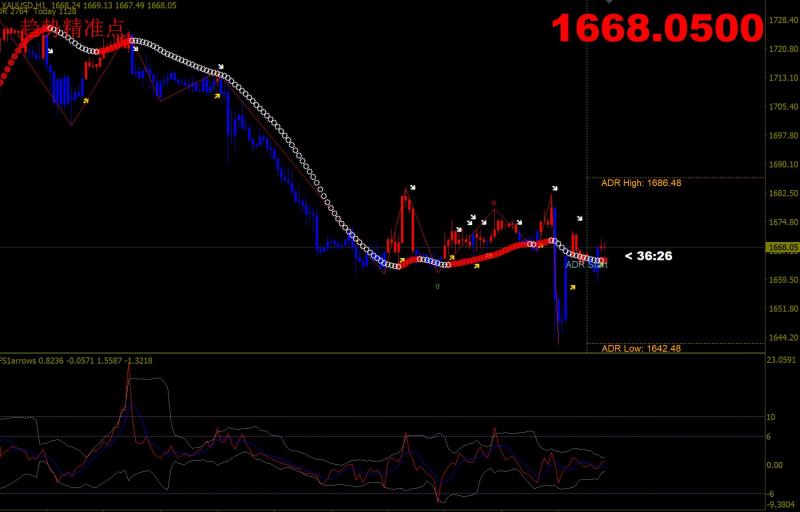
Task: Click the white arrow above the first mid-chart red spike
Action: [x=414, y=187]
